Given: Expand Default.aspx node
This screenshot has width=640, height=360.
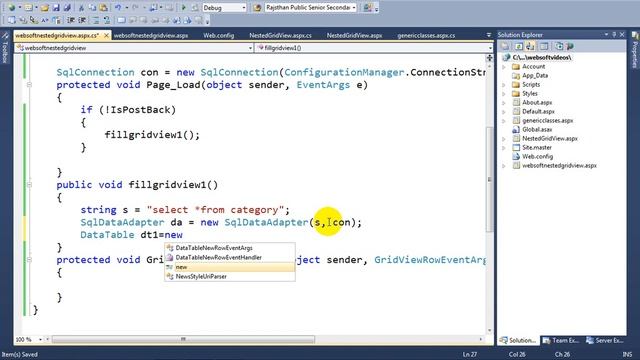Looking at the screenshot, I should pos(504,111).
